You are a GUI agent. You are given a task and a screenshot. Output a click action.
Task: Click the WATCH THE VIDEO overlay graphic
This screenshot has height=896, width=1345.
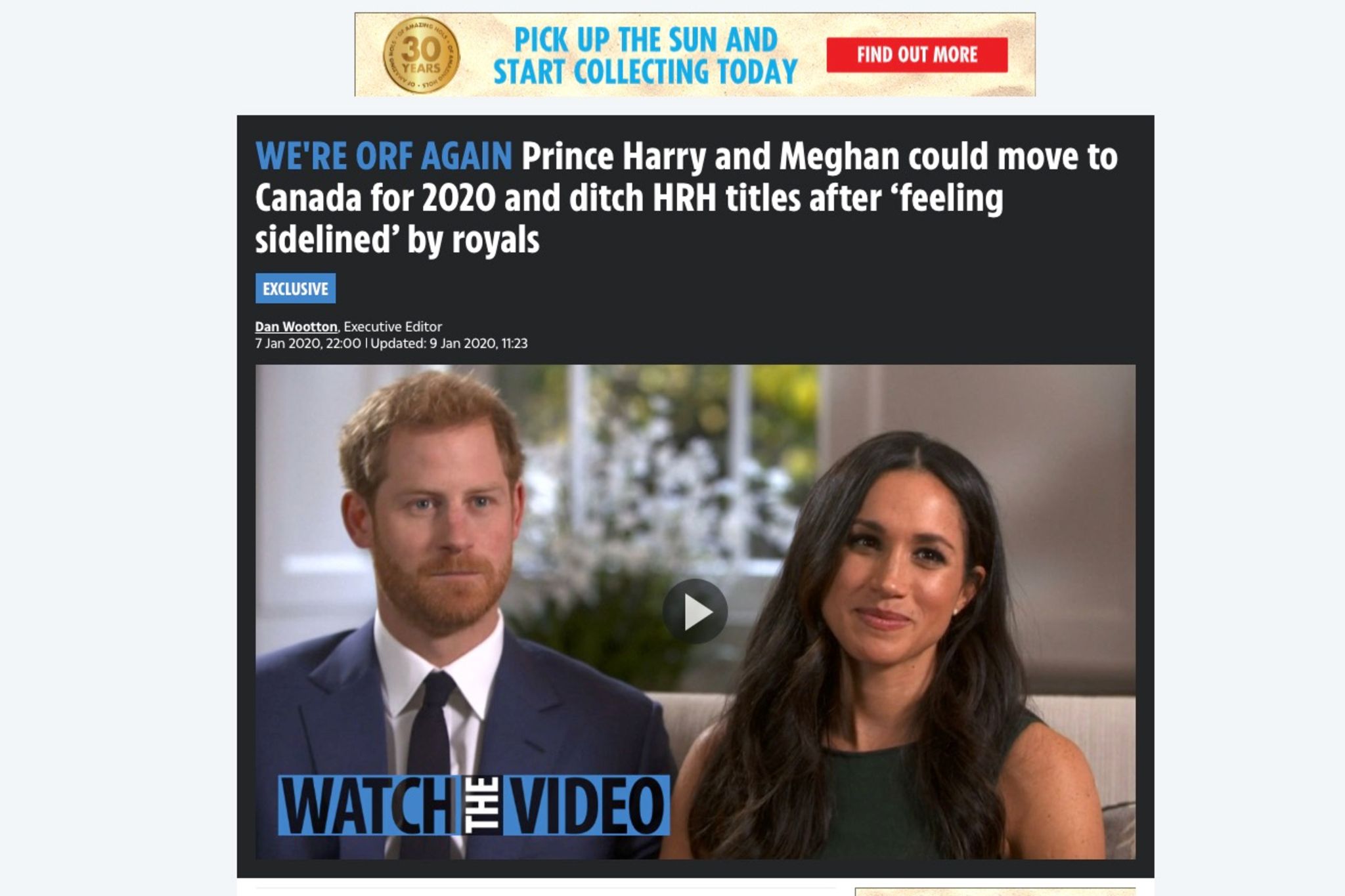(474, 805)
